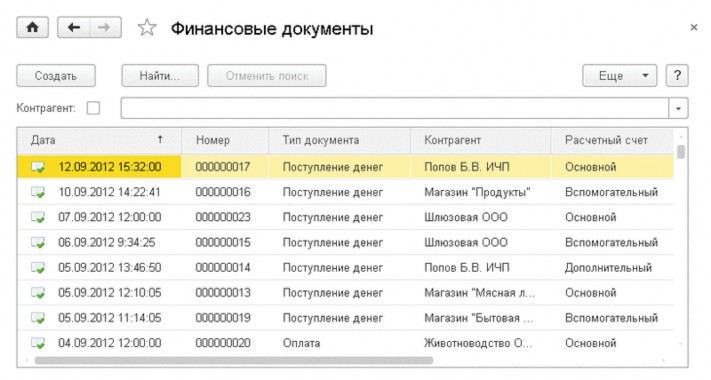
Task: Click Магазин "Бытовая ... contractor cell
Action: click(478, 318)
